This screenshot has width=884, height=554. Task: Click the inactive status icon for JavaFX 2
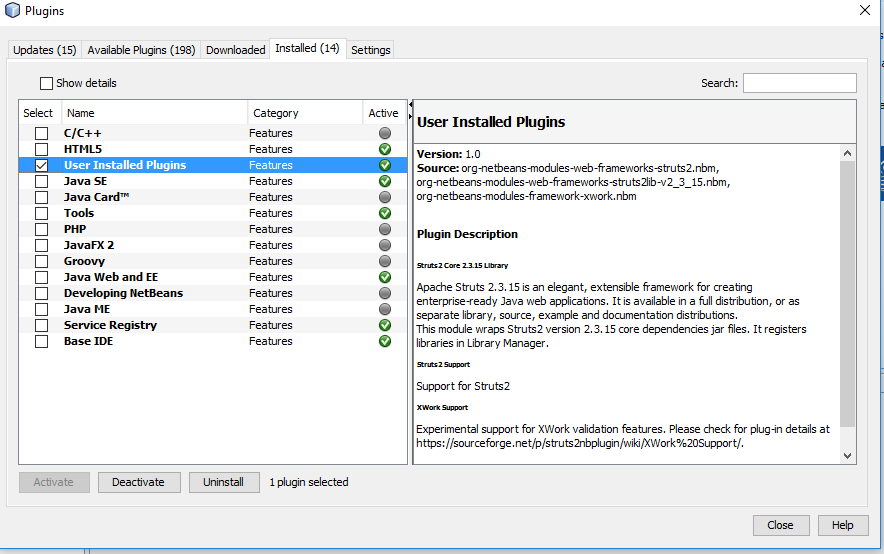click(385, 245)
